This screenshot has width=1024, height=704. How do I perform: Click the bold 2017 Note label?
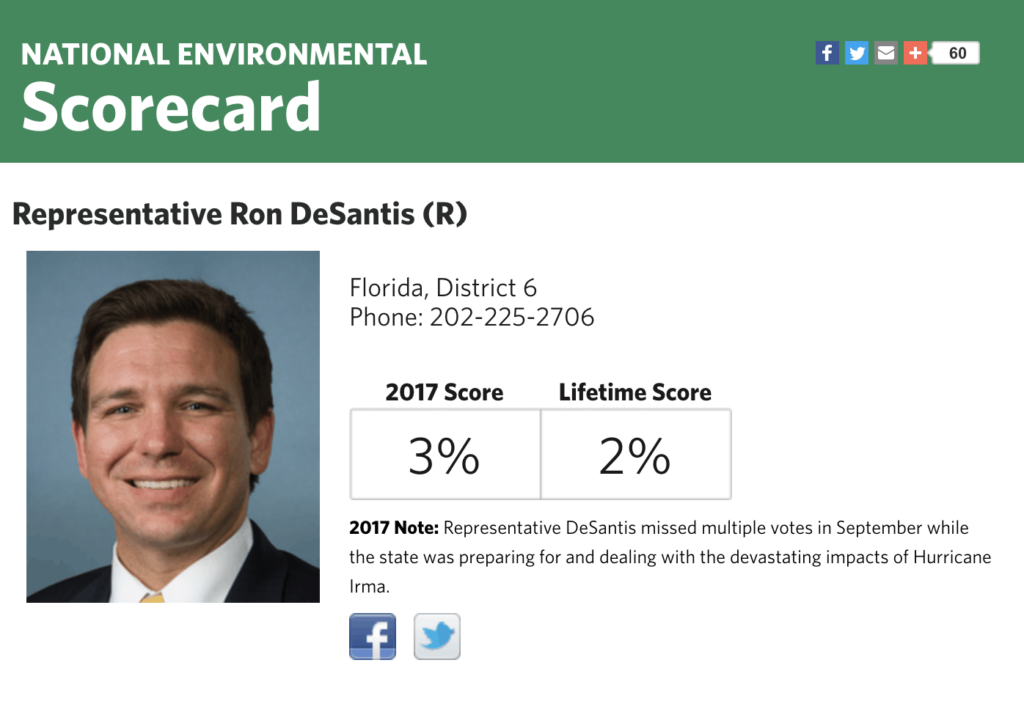tap(394, 528)
